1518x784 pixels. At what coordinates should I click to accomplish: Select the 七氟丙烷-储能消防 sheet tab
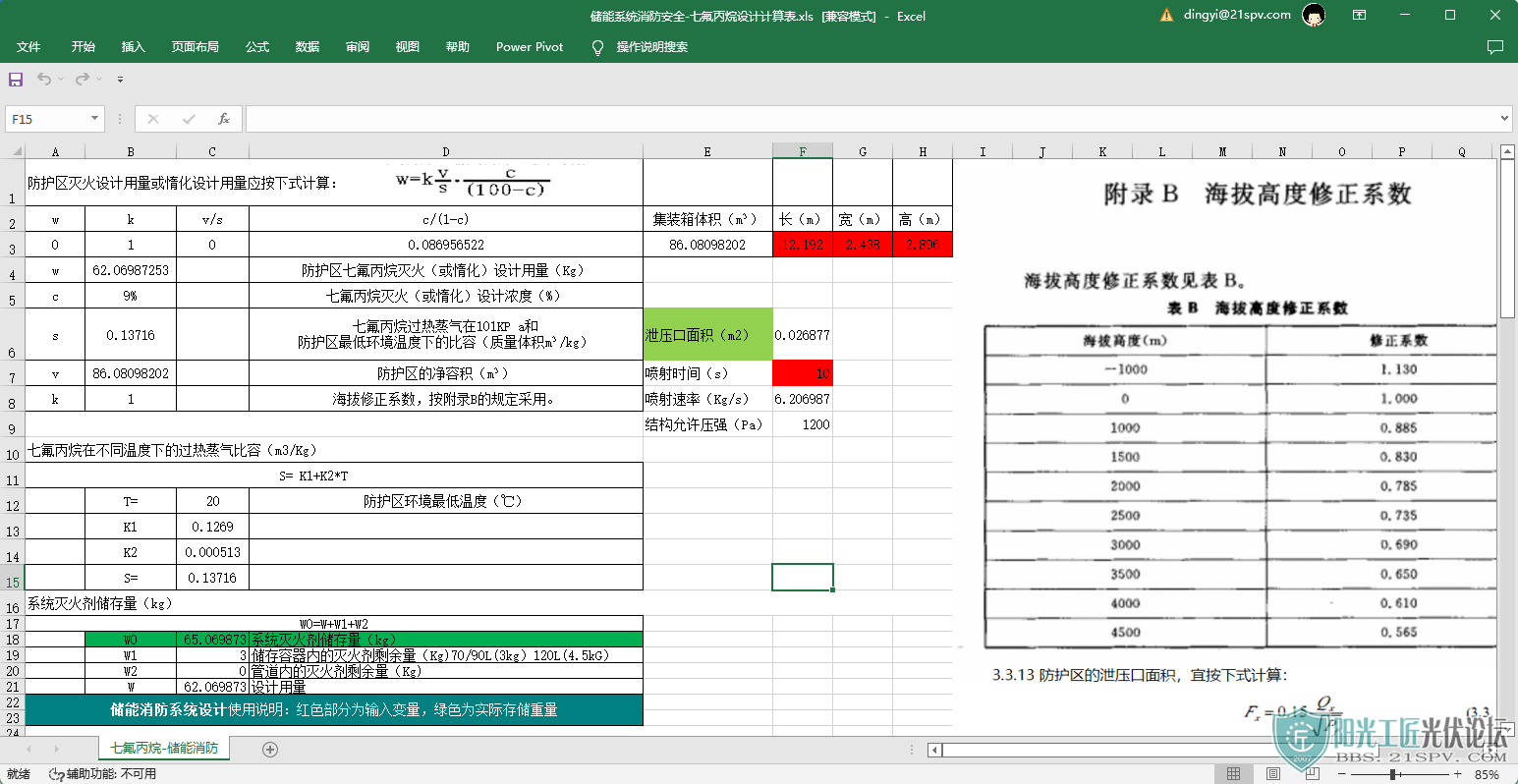(164, 749)
